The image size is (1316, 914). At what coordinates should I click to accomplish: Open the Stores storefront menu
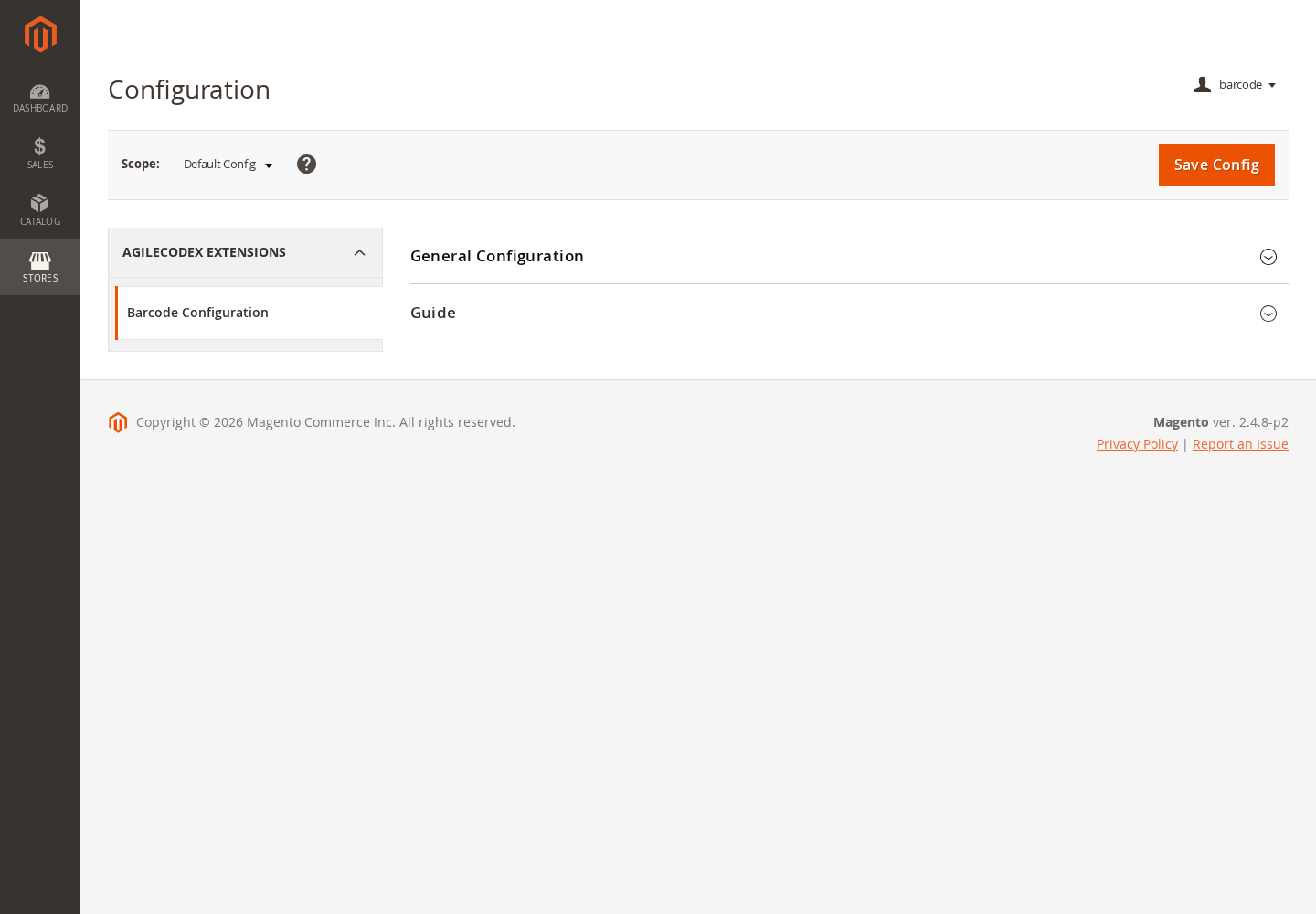tap(40, 267)
